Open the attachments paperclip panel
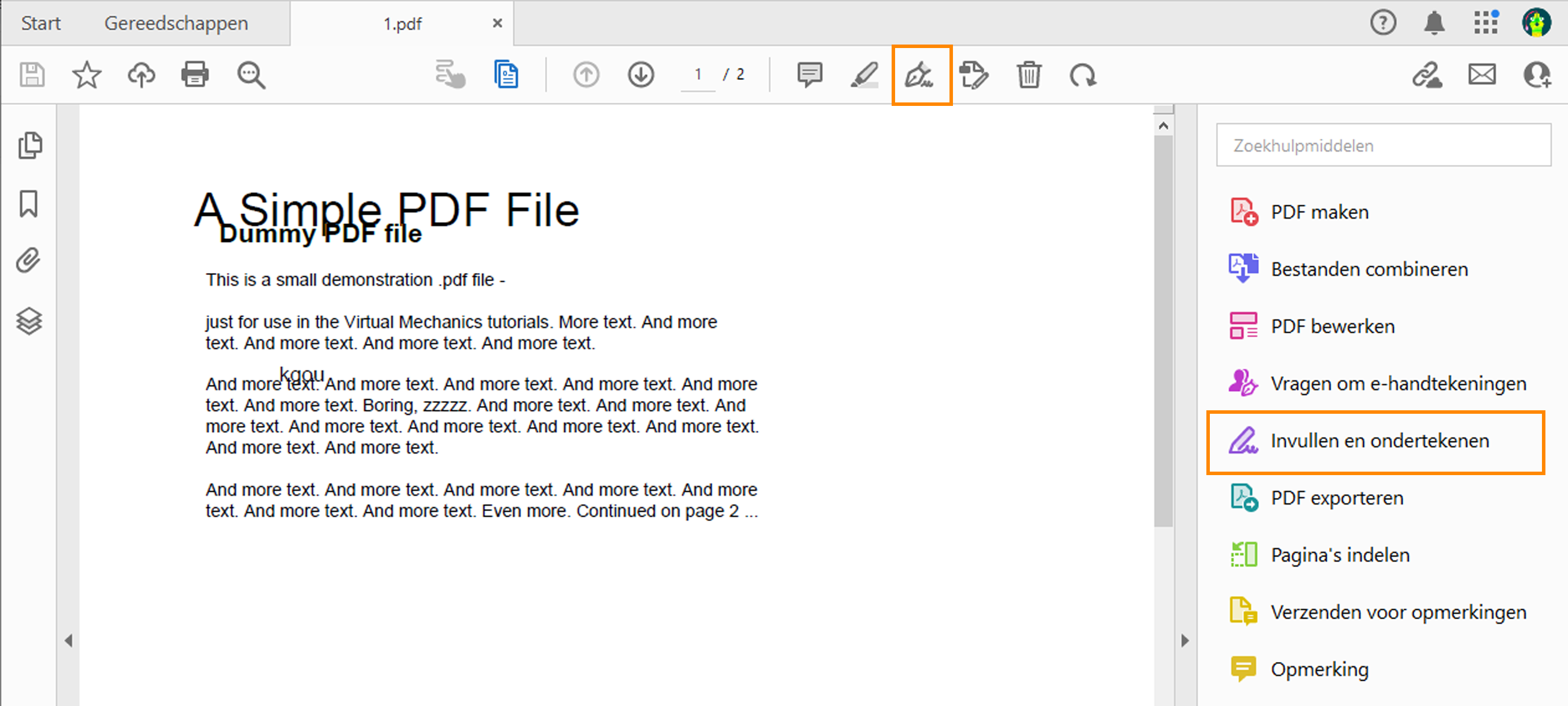The height and width of the screenshot is (706, 1568). pos(28,260)
